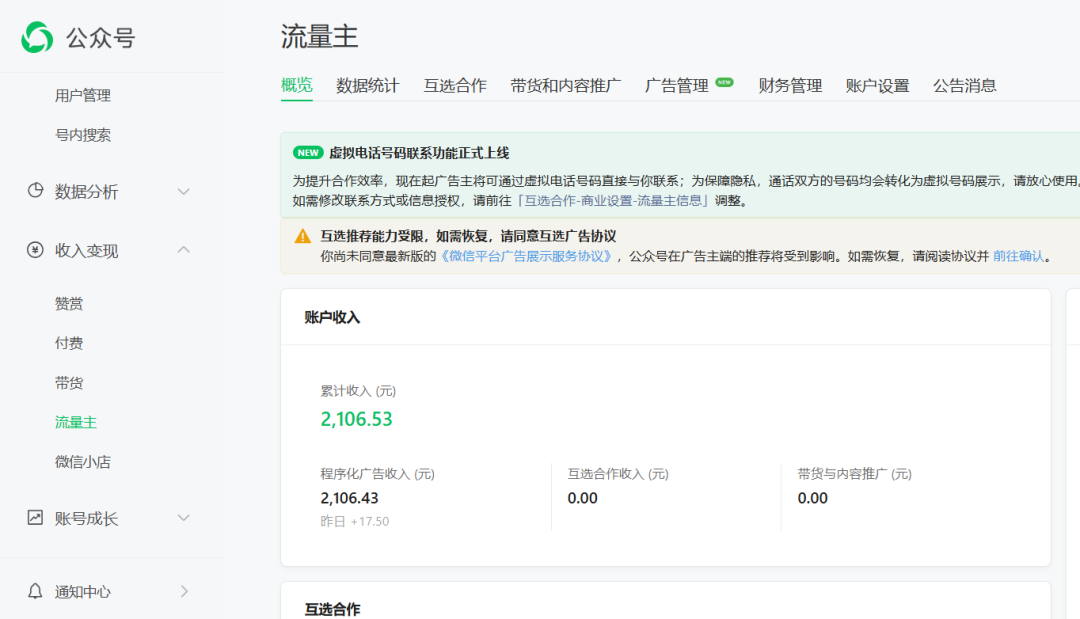Click 用户管理 in the sidebar
Screen dimensions: 1080x619
tap(84, 95)
